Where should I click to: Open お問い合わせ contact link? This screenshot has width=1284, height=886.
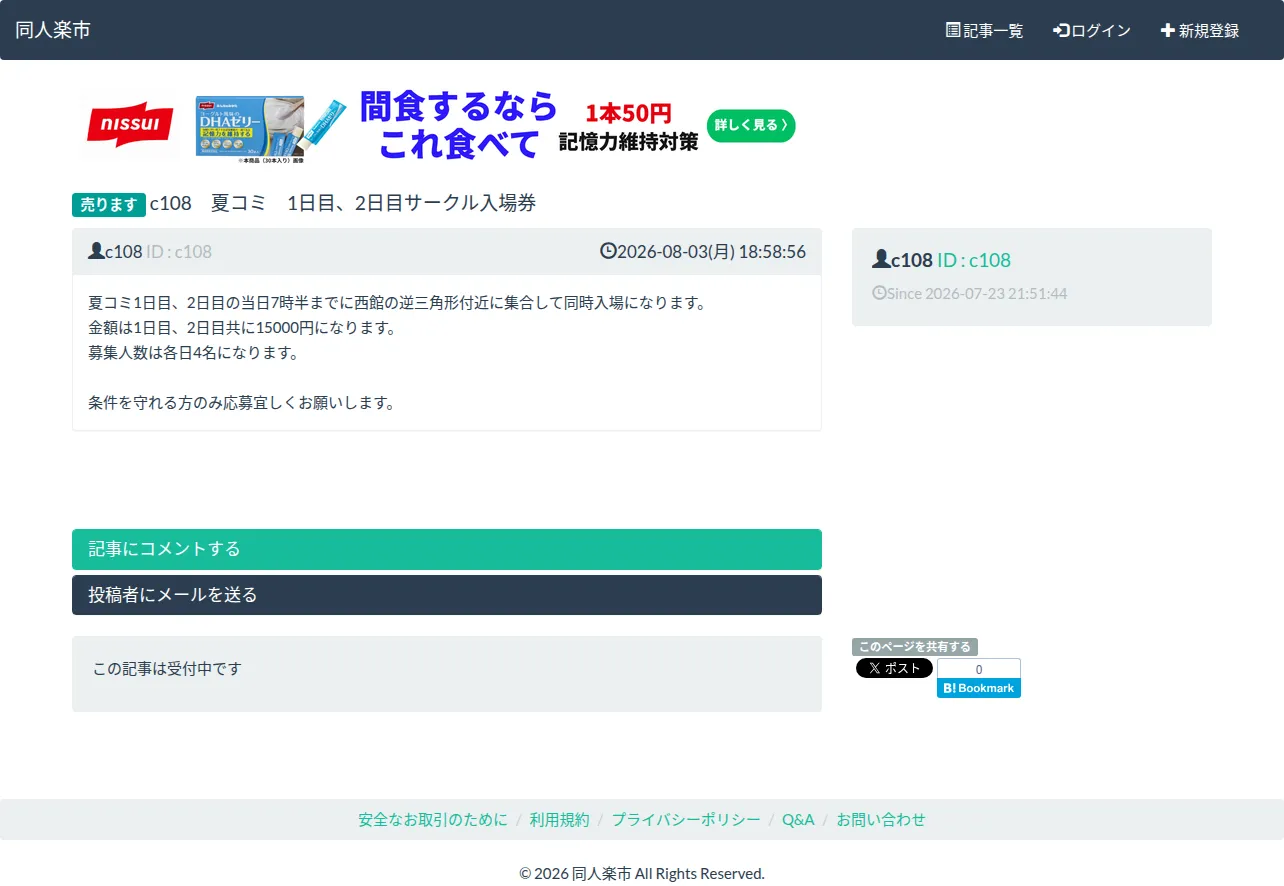[x=881, y=820]
